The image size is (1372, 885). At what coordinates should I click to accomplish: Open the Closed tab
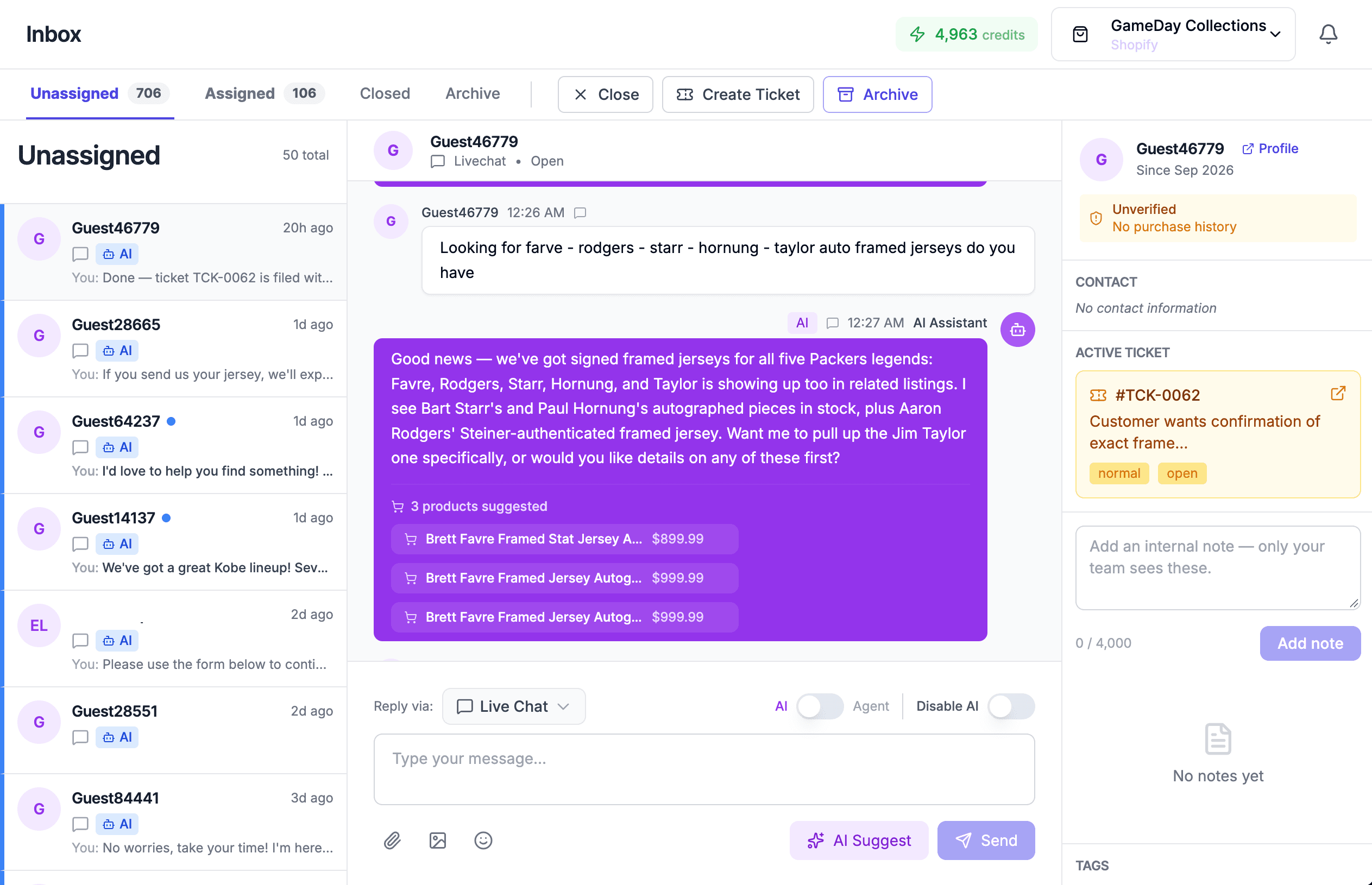coord(385,94)
